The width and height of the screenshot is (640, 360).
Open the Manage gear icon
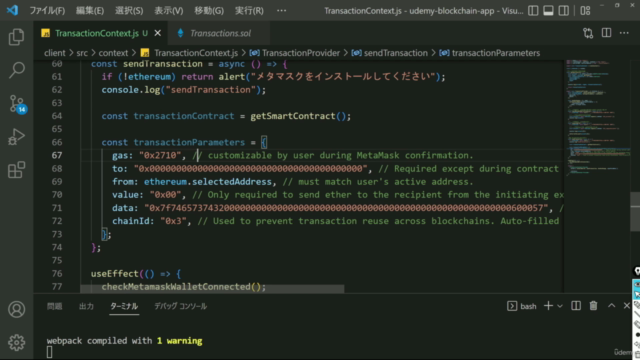(x=16, y=342)
